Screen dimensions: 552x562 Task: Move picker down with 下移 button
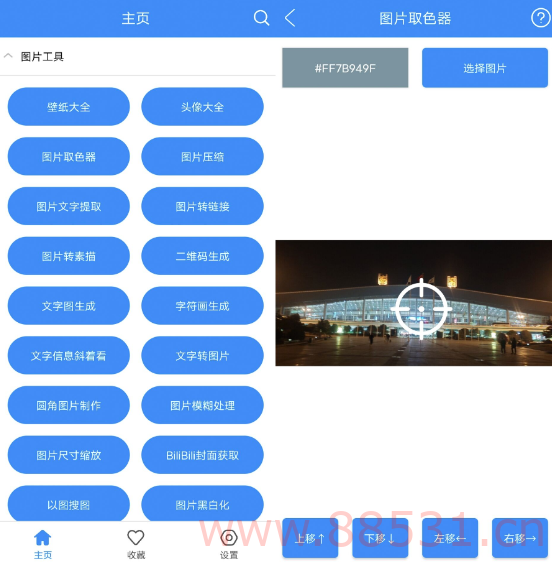pyautogui.click(x=380, y=538)
